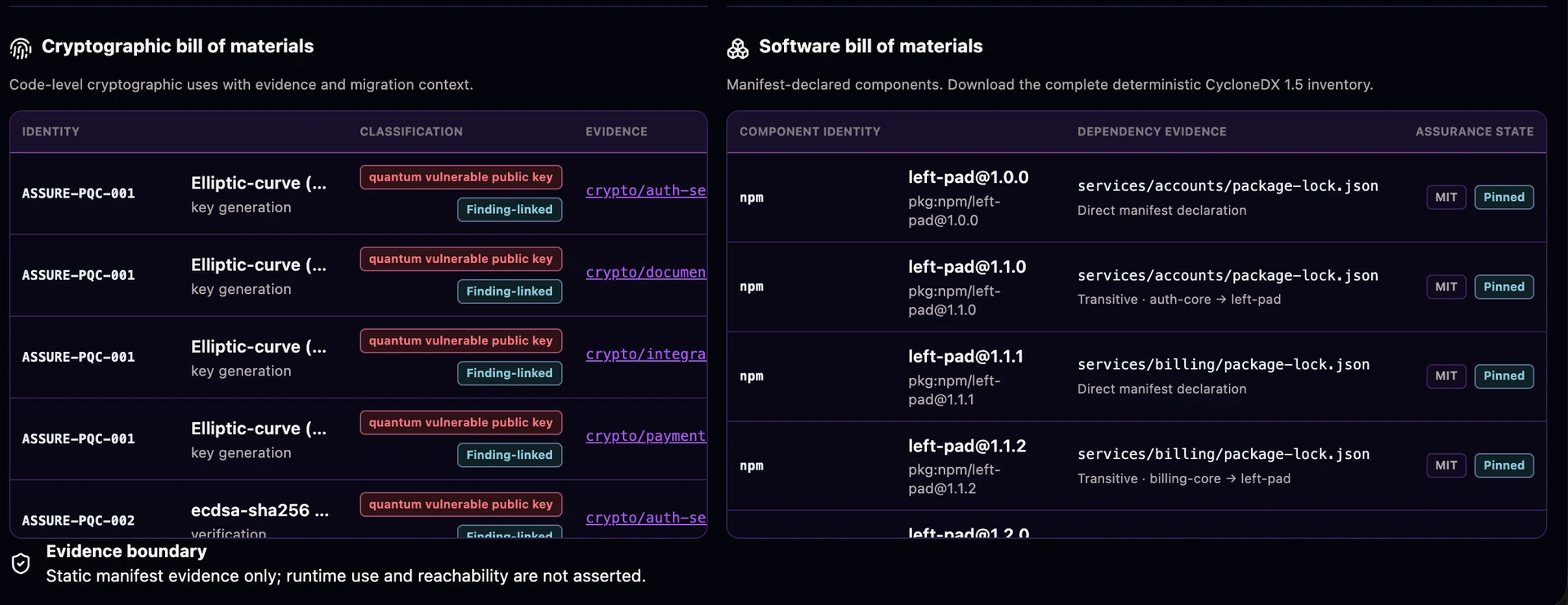Image resolution: width=1568 pixels, height=605 pixels.
Task: Click the left-pad@1.0.0 component name
Action: [x=968, y=177]
